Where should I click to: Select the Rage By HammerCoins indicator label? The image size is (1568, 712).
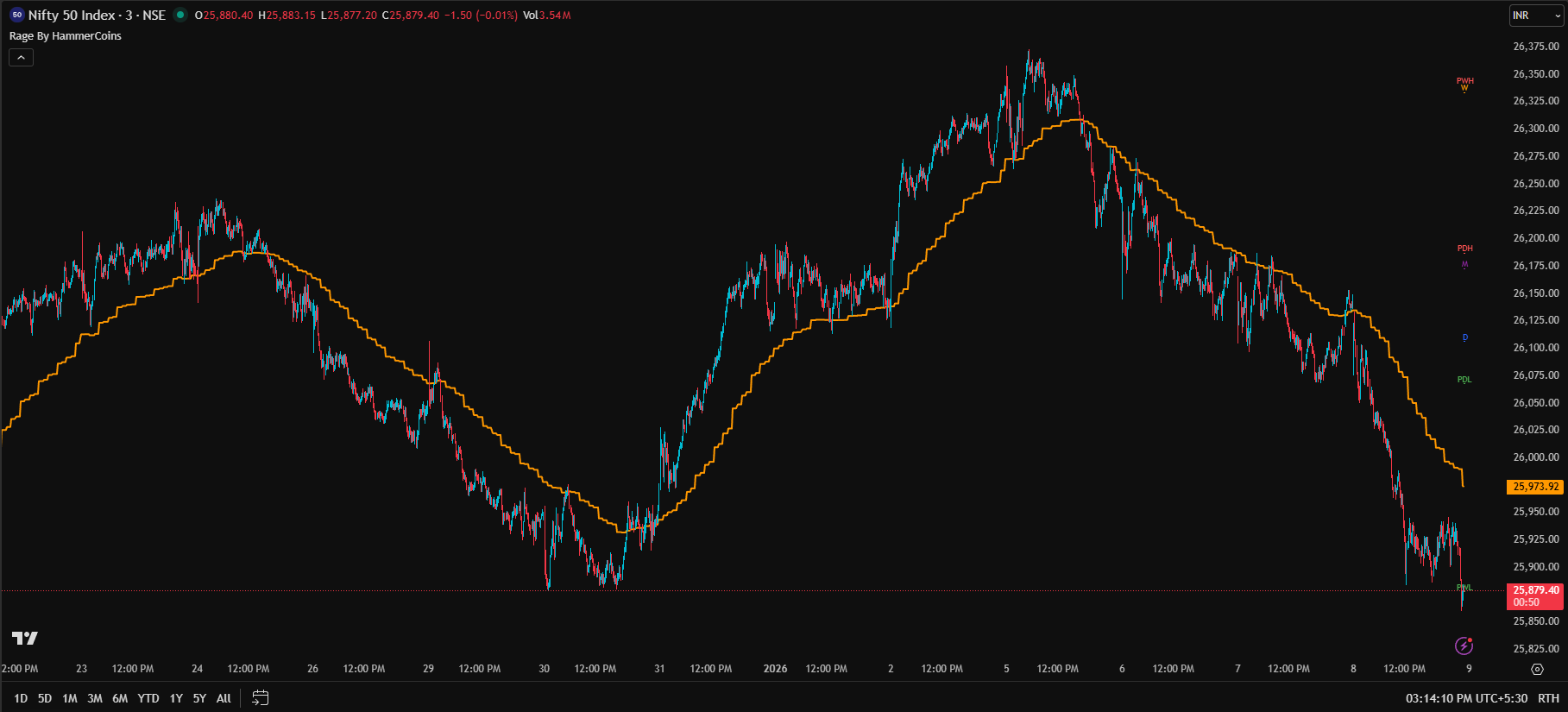(x=66, y=35)
